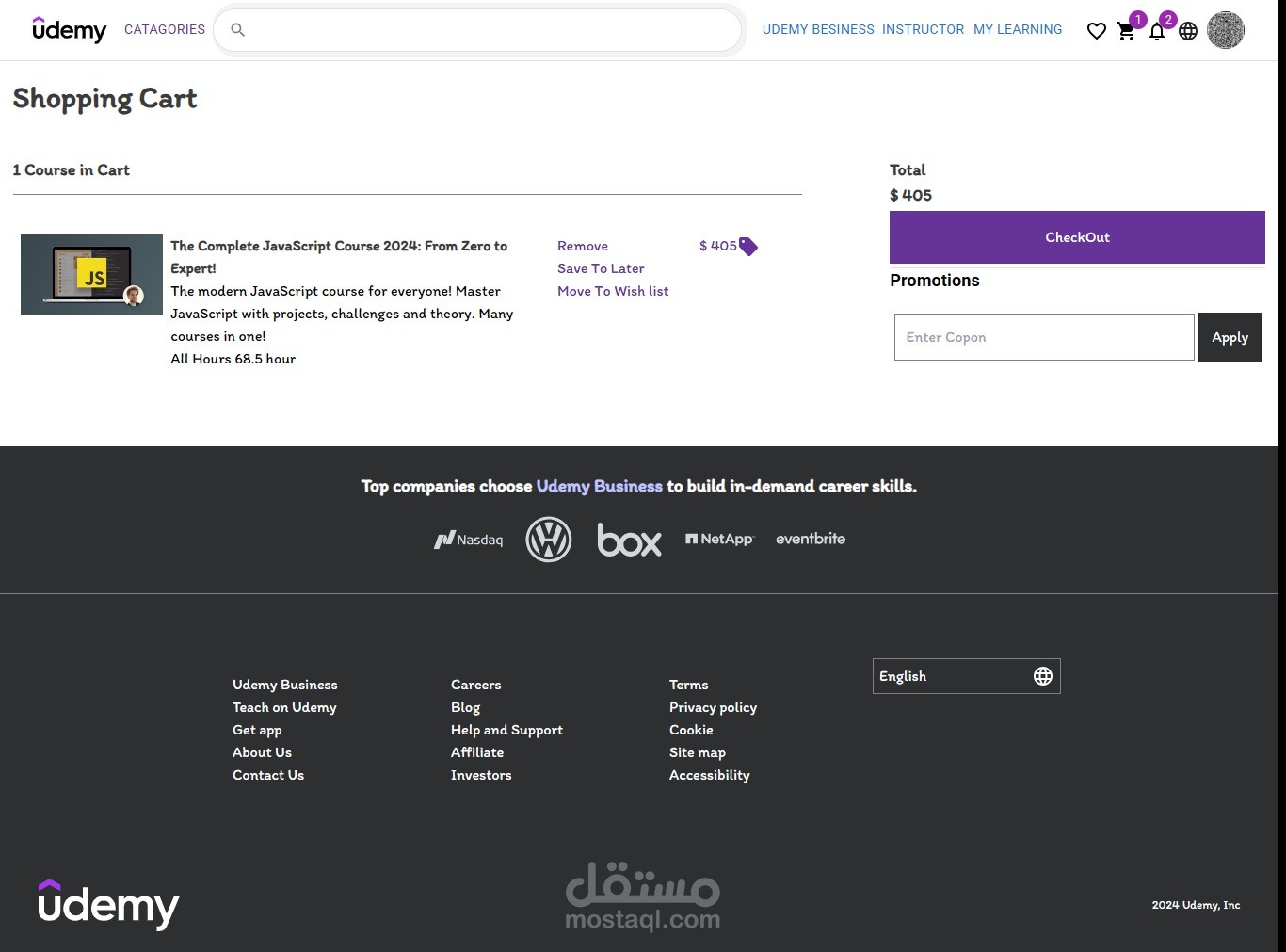Screen dimensions: 1286x952
Task: Click the CheckOut button
Action: (x=1077, y=237)
